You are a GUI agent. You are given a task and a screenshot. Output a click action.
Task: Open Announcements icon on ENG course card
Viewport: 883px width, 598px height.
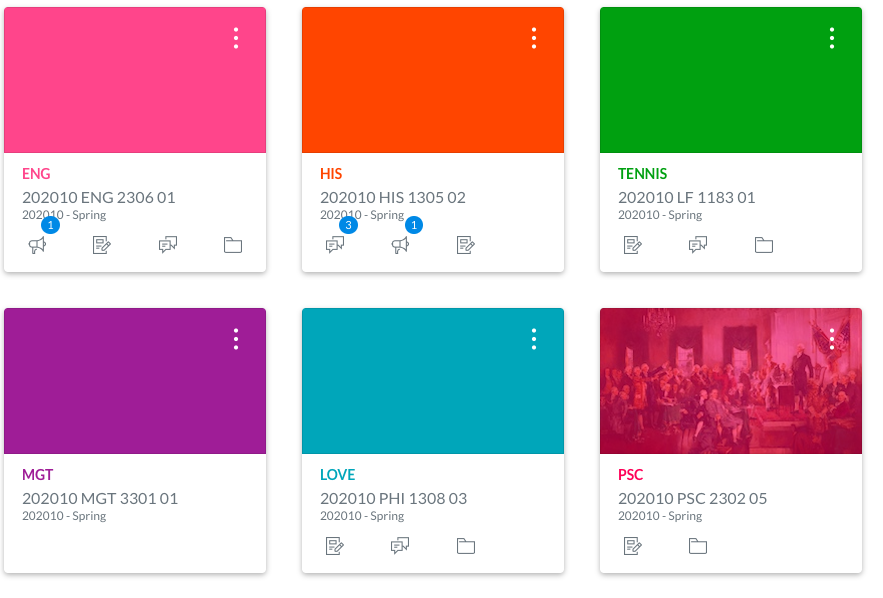(37, 245)
